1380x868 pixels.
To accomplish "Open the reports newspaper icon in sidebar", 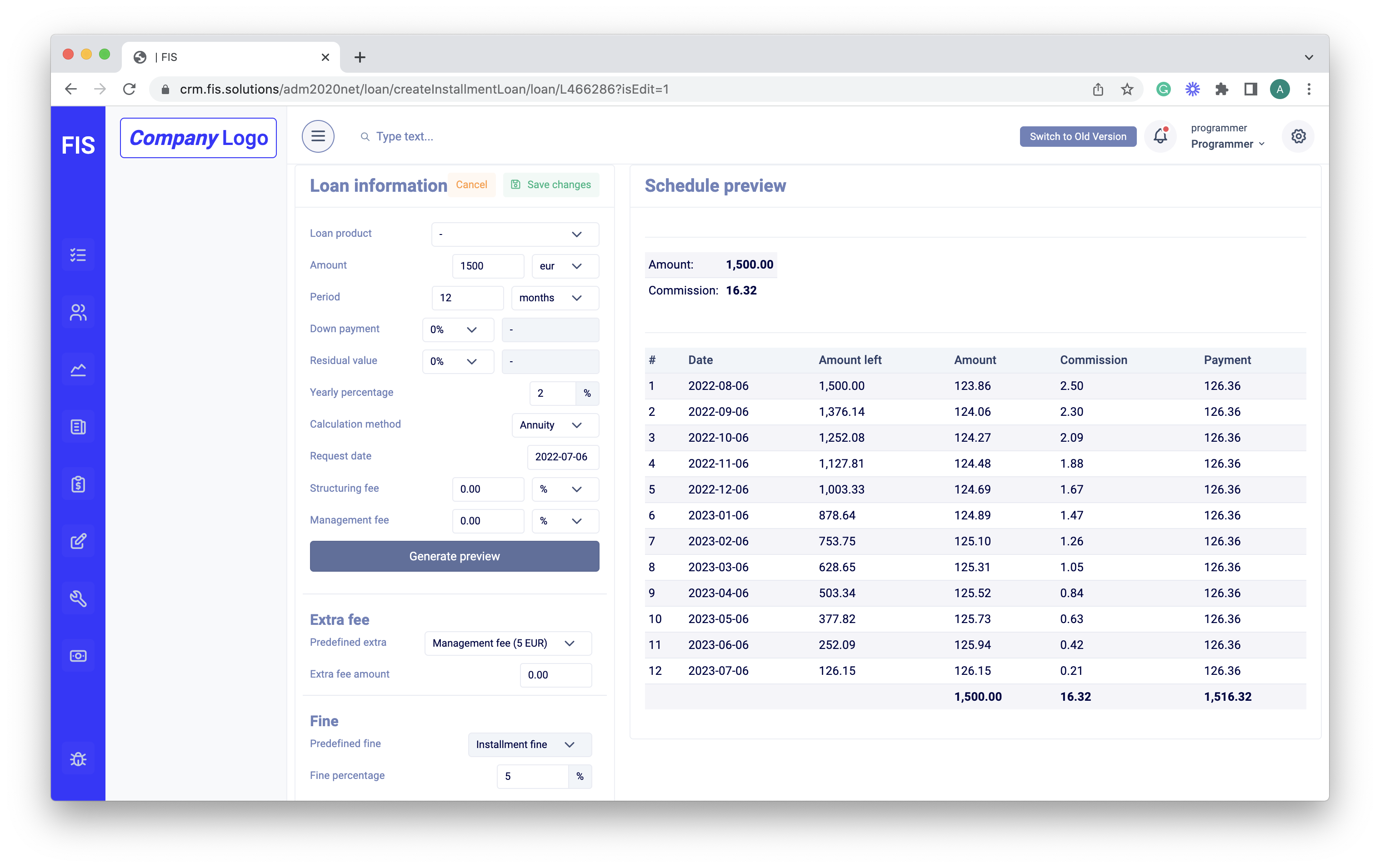I will (x=78, y=426).
